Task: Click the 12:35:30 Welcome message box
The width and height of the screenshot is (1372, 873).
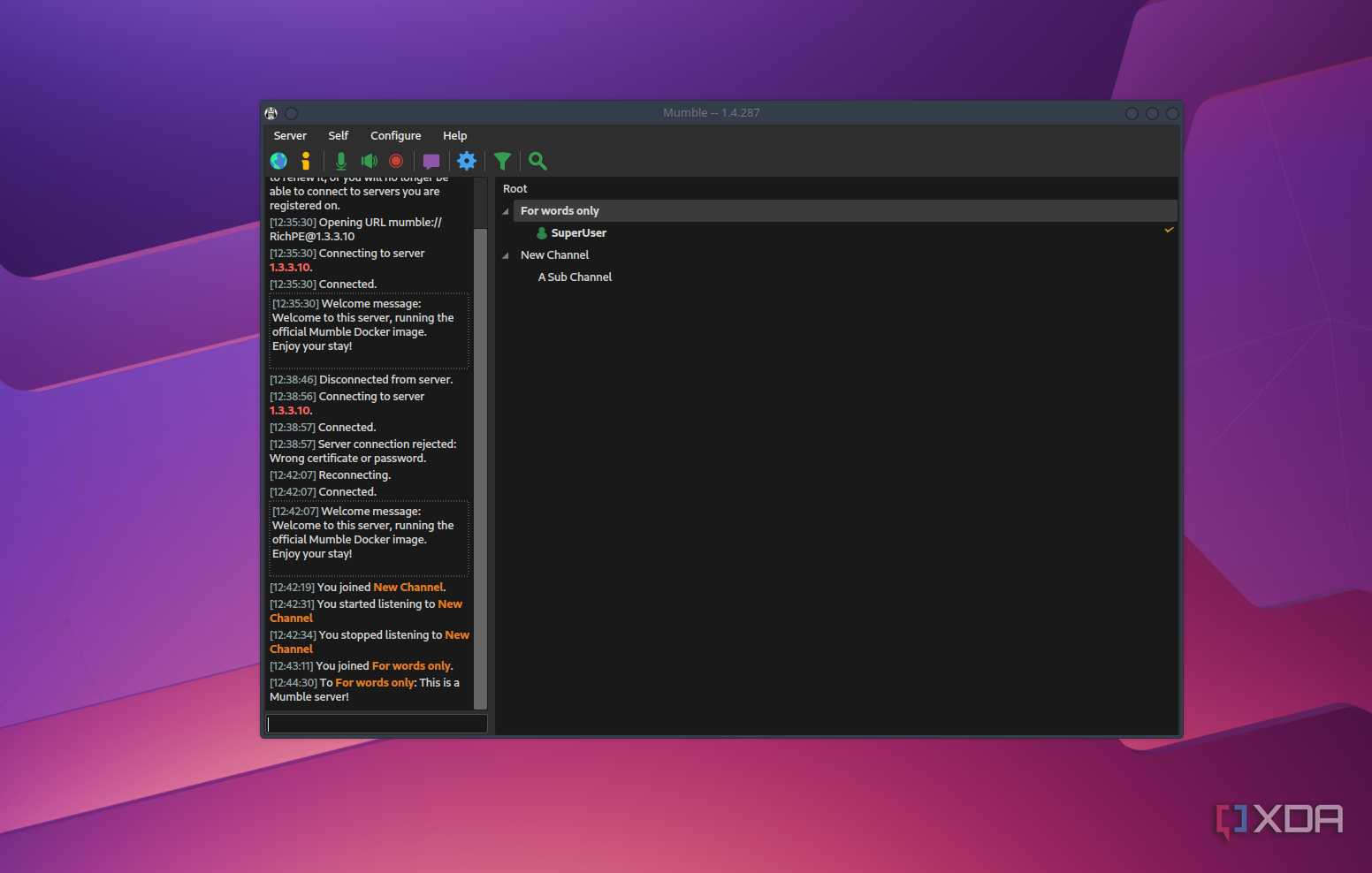Action: coord(369,331)
